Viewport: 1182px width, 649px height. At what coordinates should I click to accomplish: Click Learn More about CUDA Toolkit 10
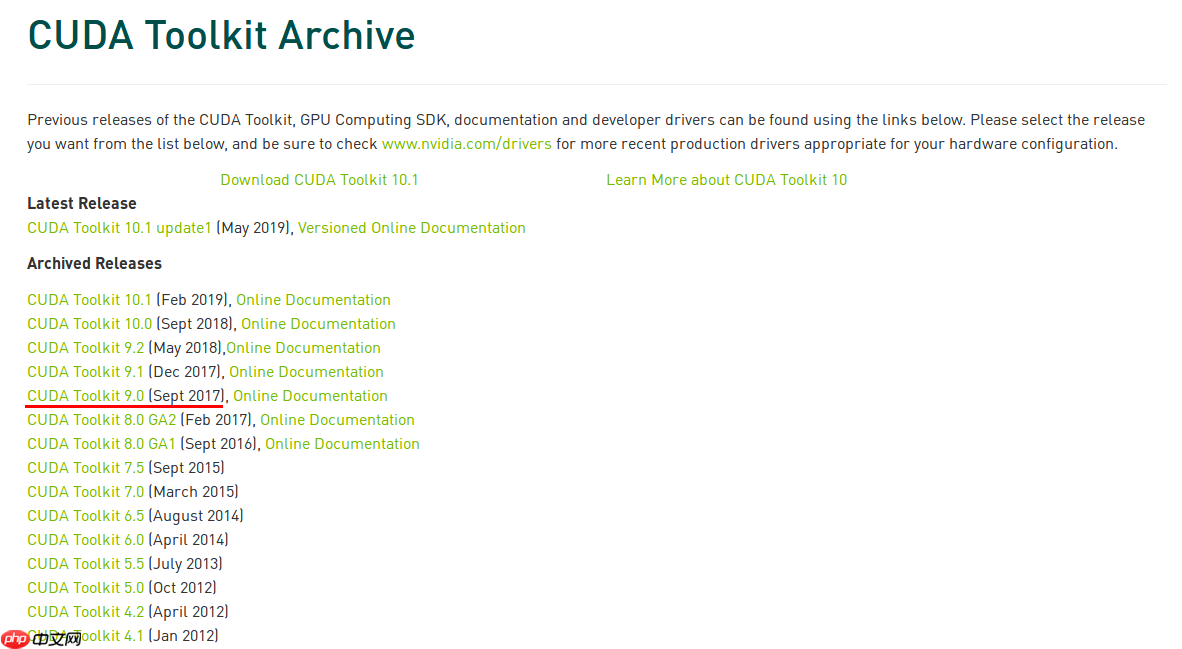pyautogui.click(x=726, y=180)
